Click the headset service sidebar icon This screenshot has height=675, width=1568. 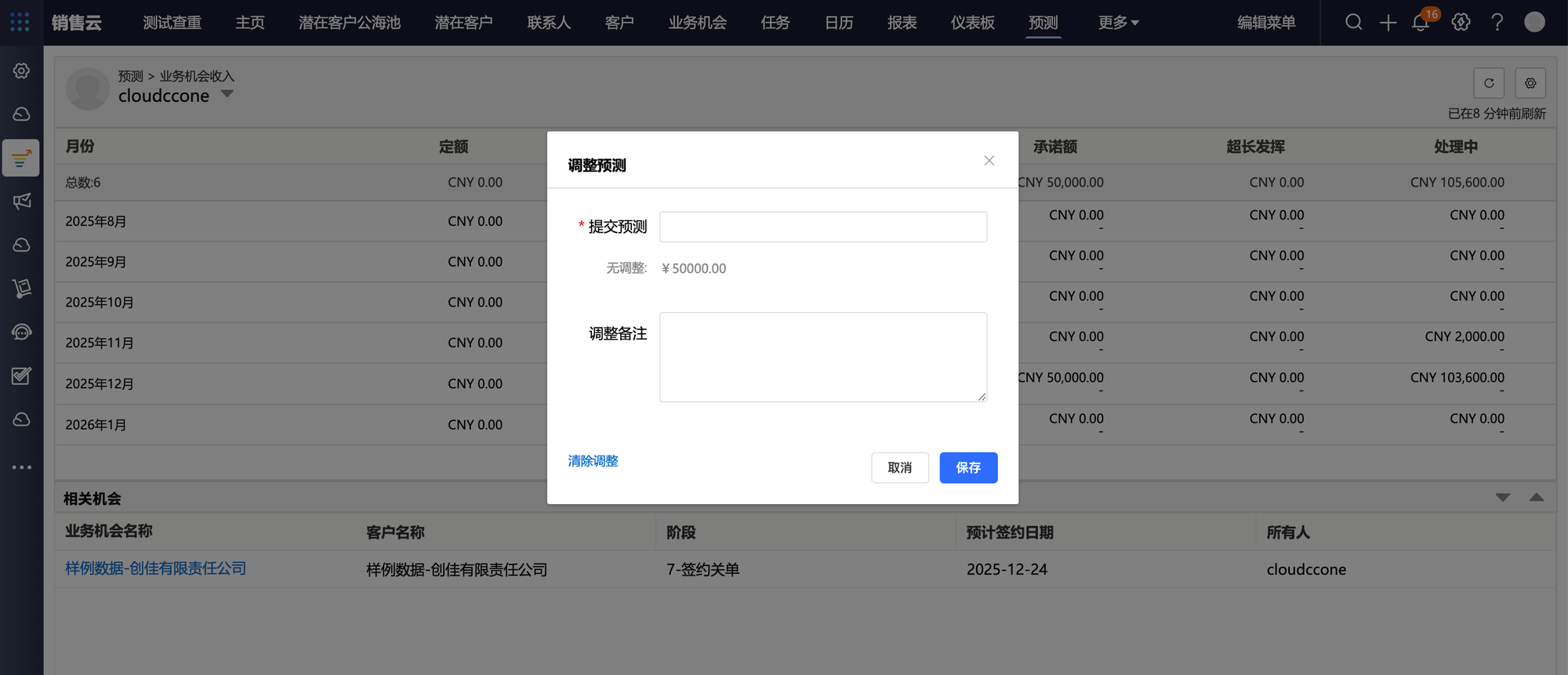tap(22, 332)
